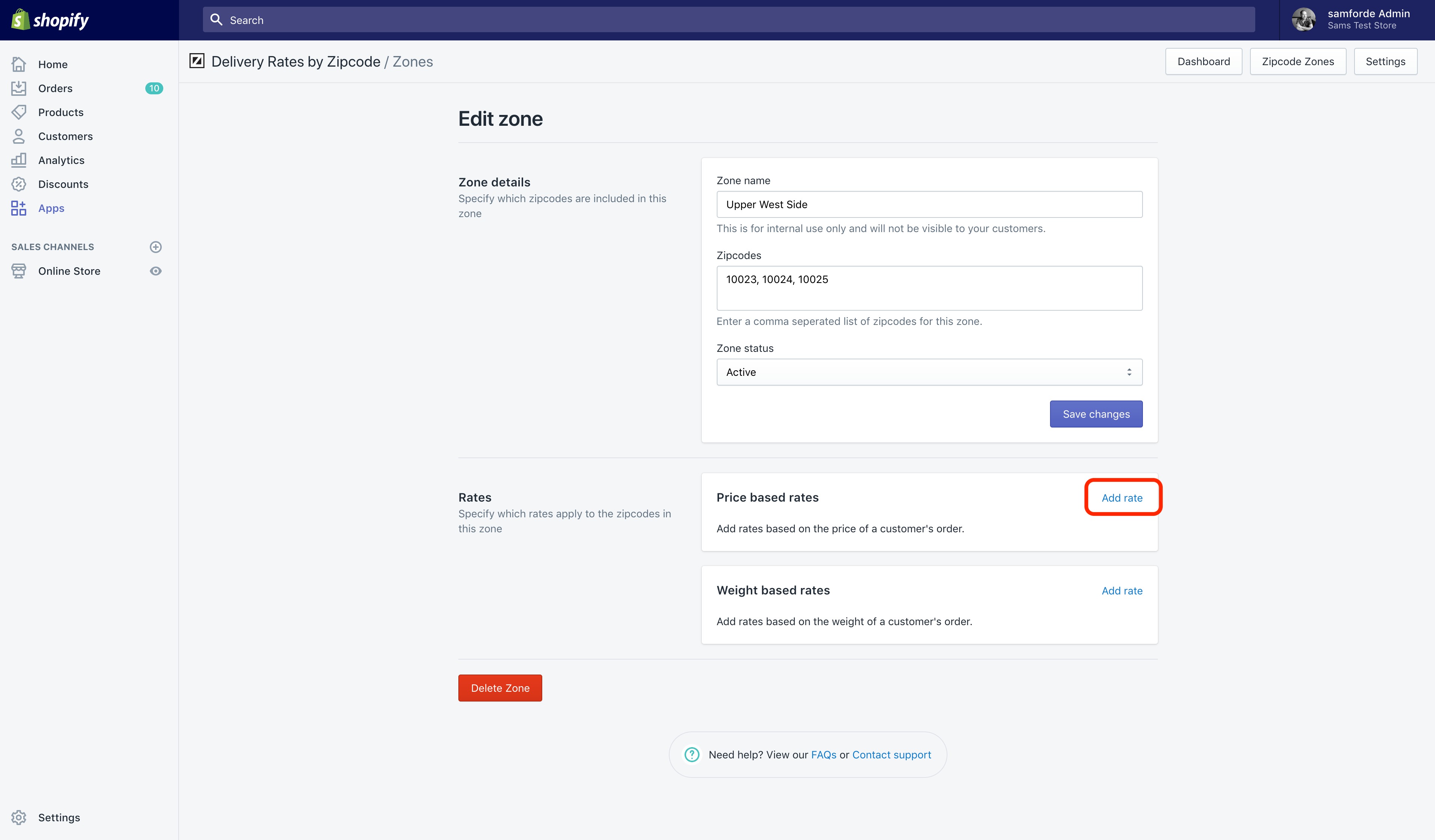Open Settings at sidebar bottom

(59, 817)
